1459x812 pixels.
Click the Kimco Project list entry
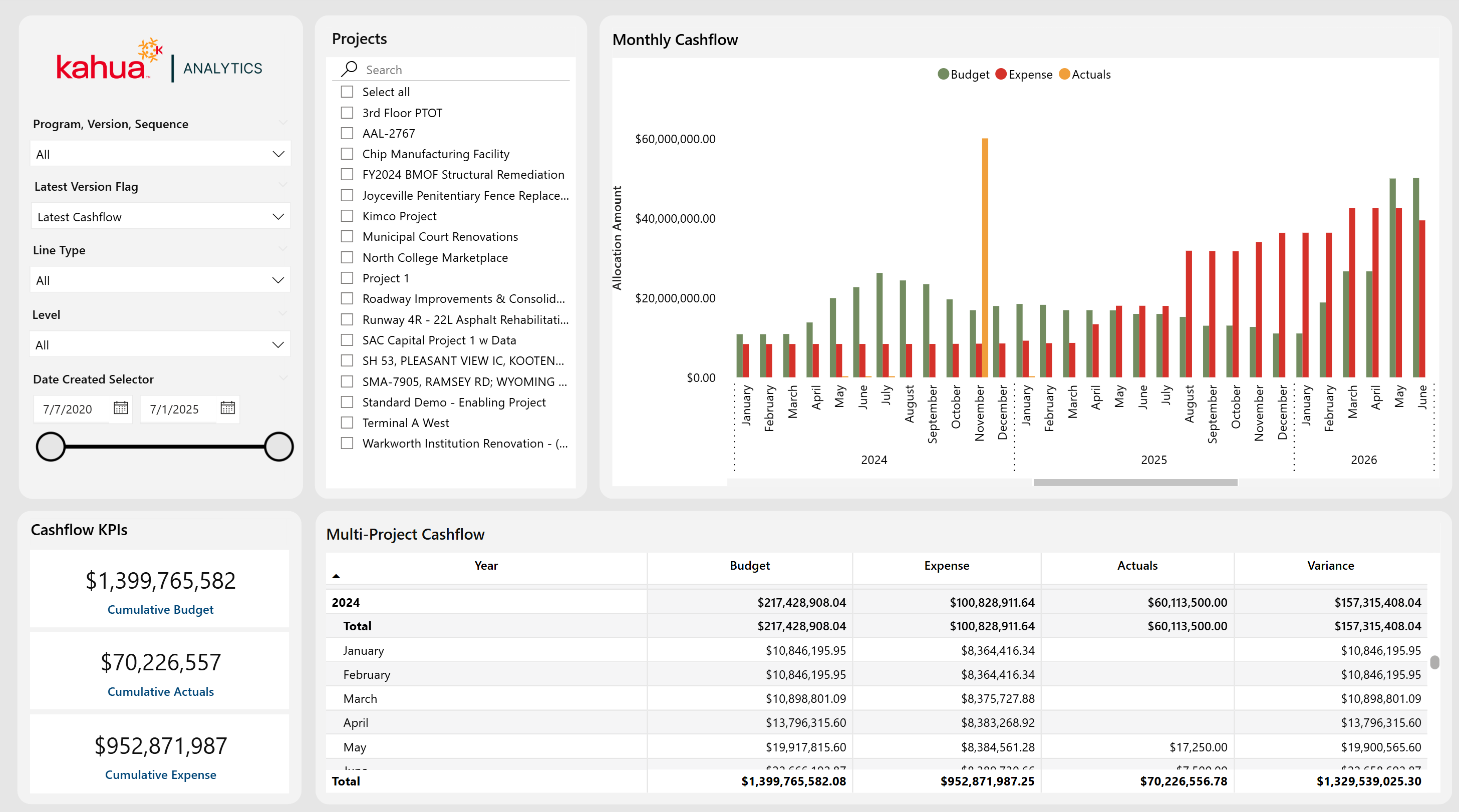[399, 216]
